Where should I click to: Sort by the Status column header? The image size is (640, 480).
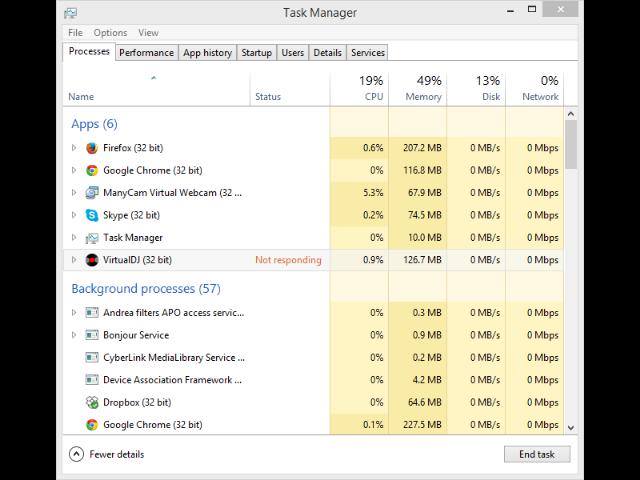point(290,89)
